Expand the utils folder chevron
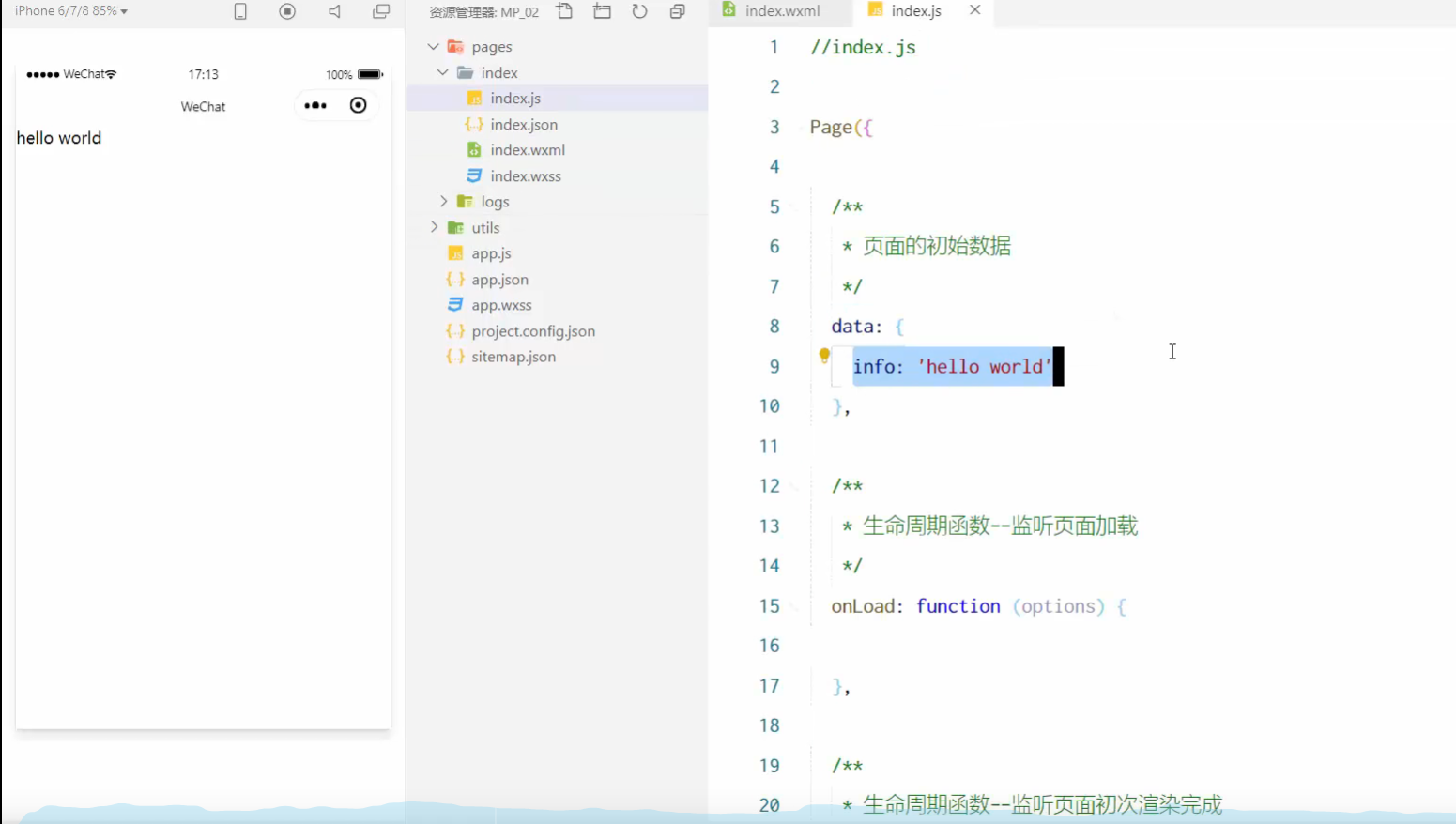The image size is (1456, 824). click(x=434, y=227)
